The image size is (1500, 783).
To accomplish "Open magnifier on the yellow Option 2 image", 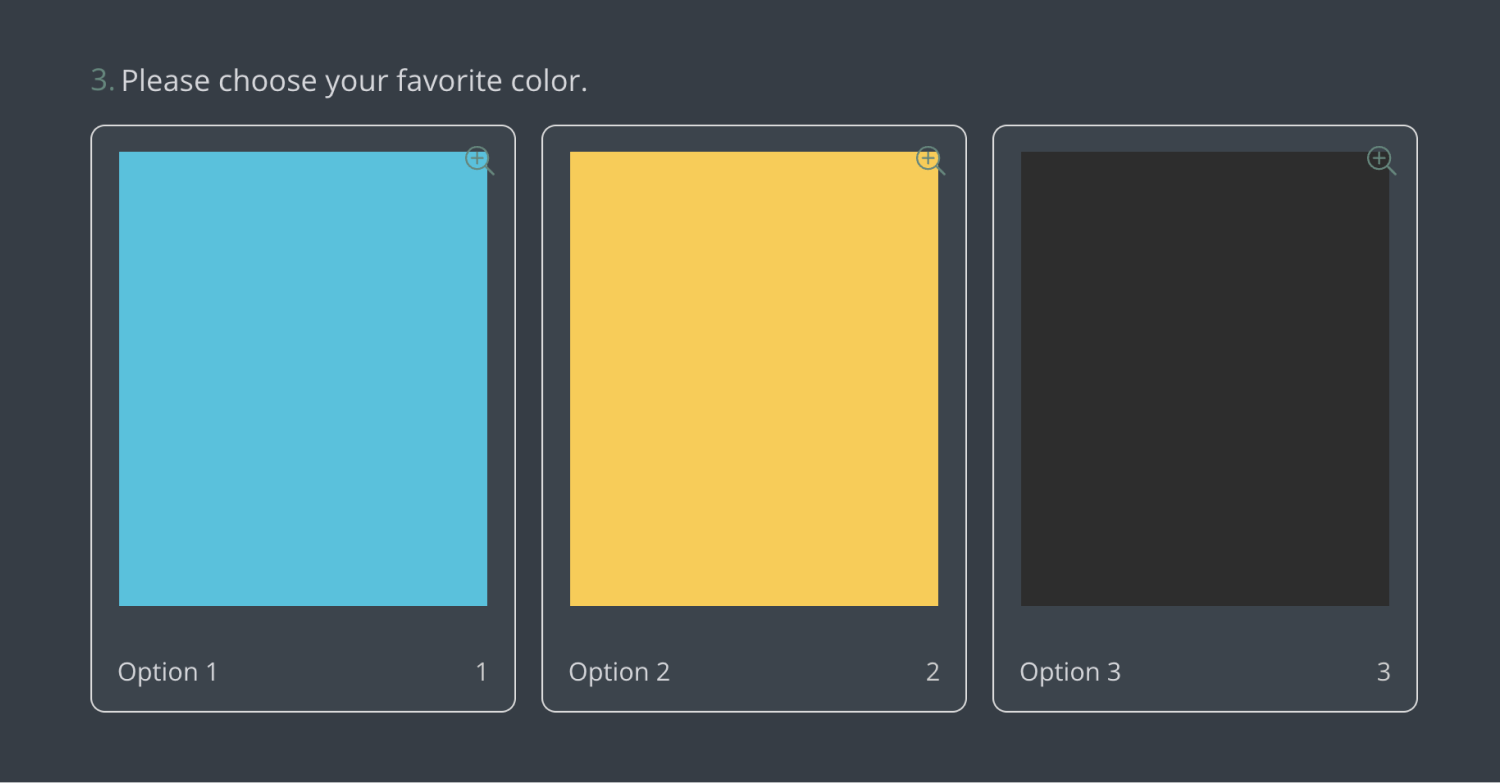I will [930, 160].
